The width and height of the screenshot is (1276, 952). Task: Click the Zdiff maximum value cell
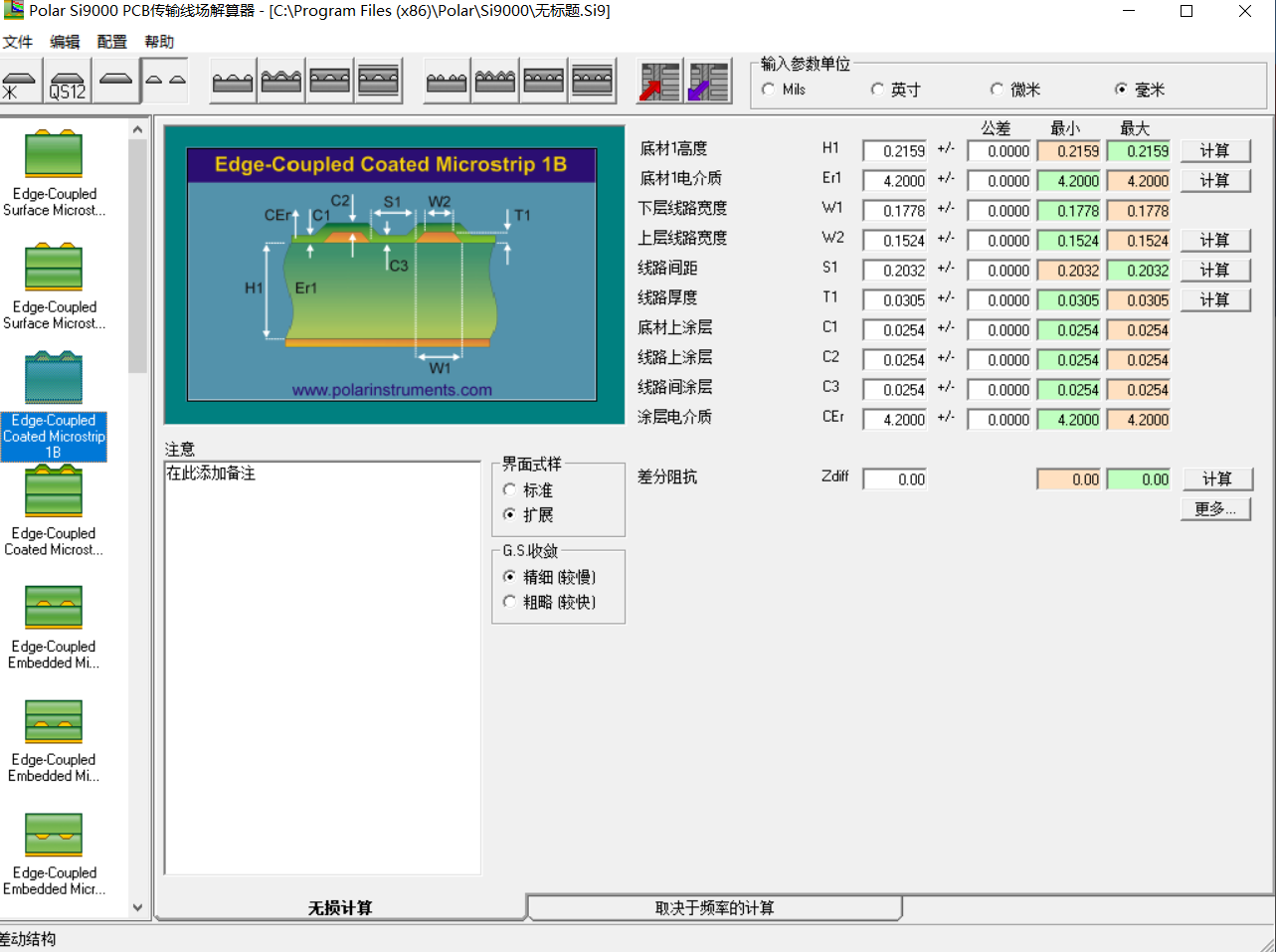pos(1139,479)
